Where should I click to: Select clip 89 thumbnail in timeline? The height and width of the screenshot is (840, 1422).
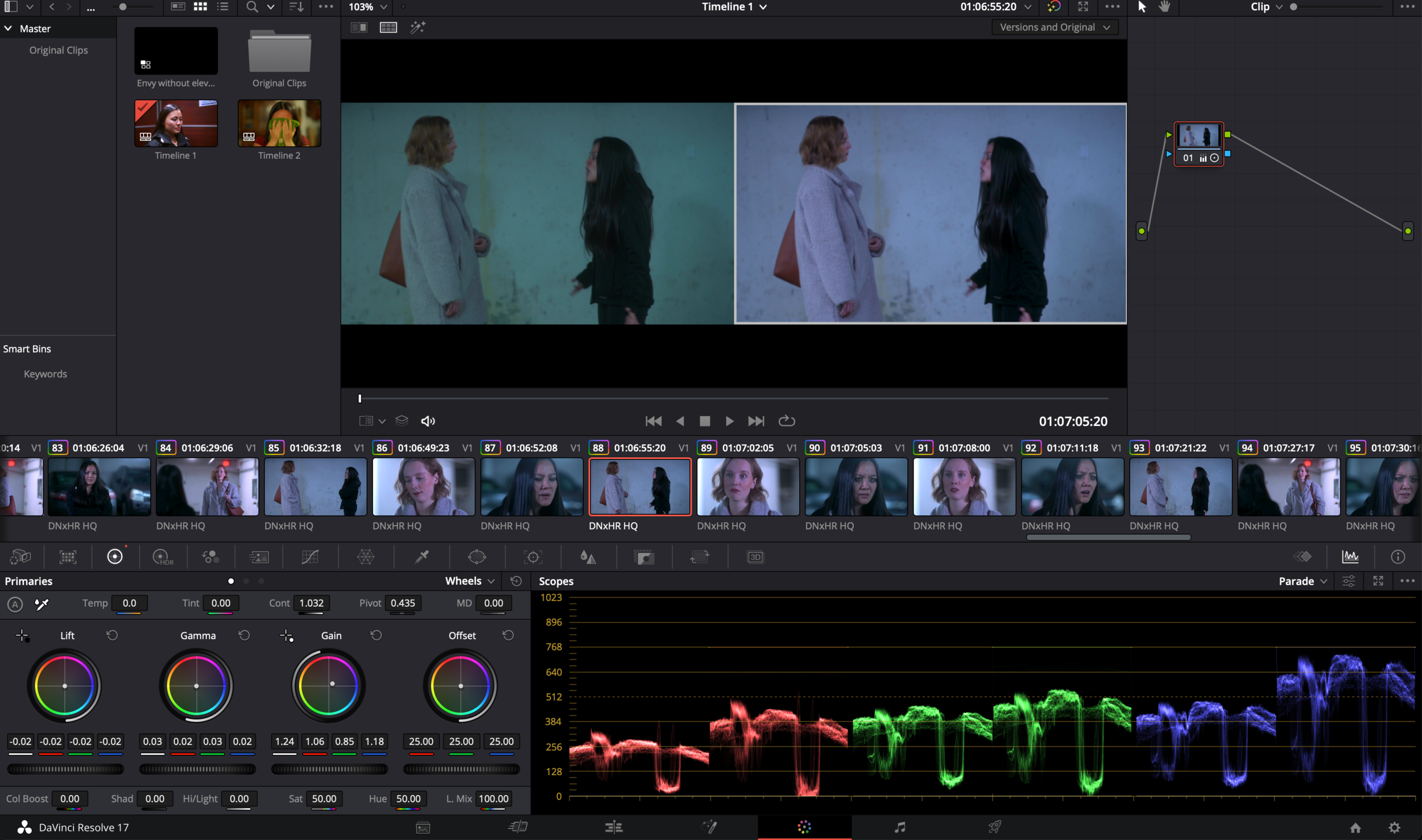(x=747, y=487)
